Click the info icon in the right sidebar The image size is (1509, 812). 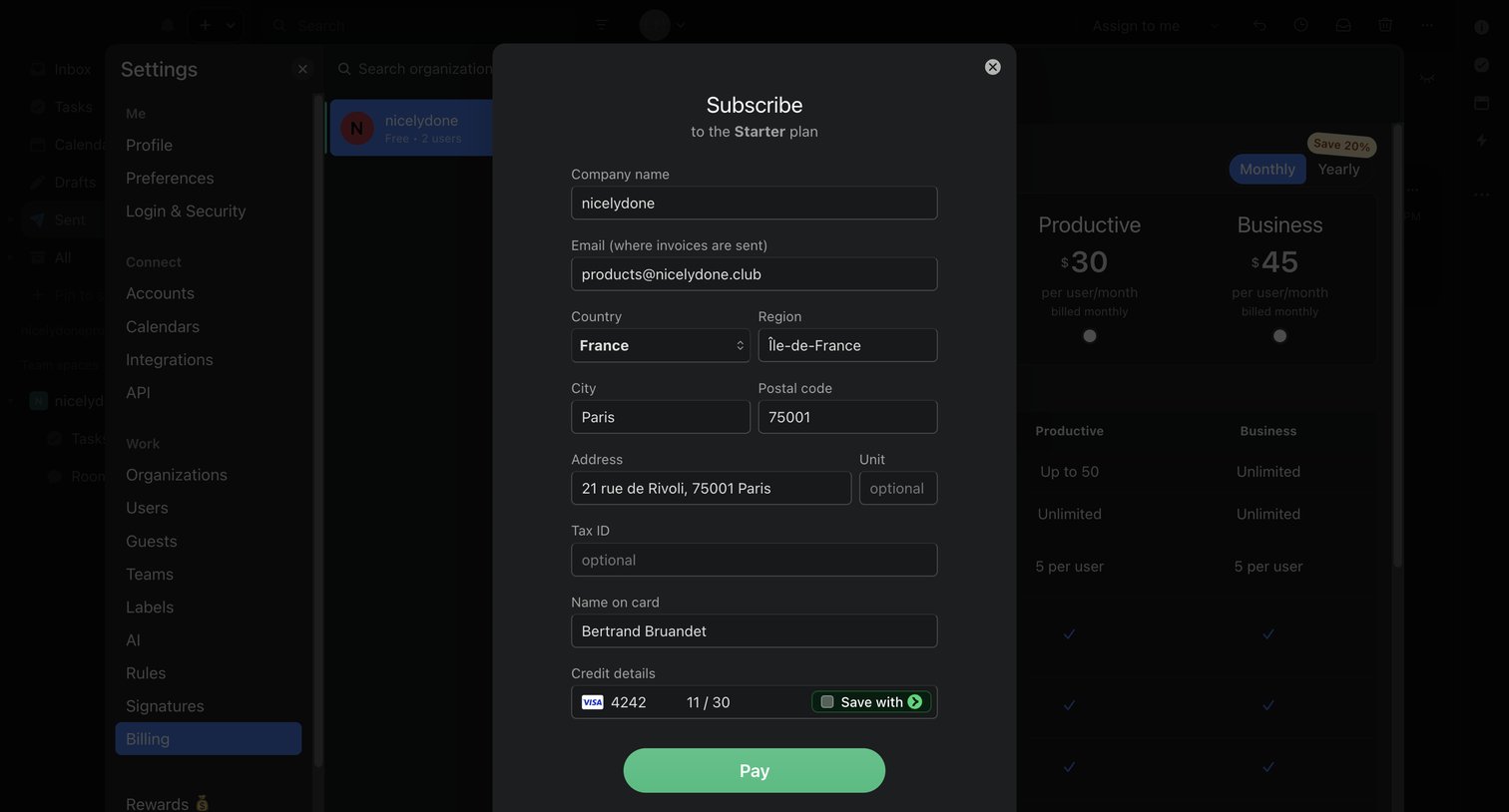click(1481, 27)
